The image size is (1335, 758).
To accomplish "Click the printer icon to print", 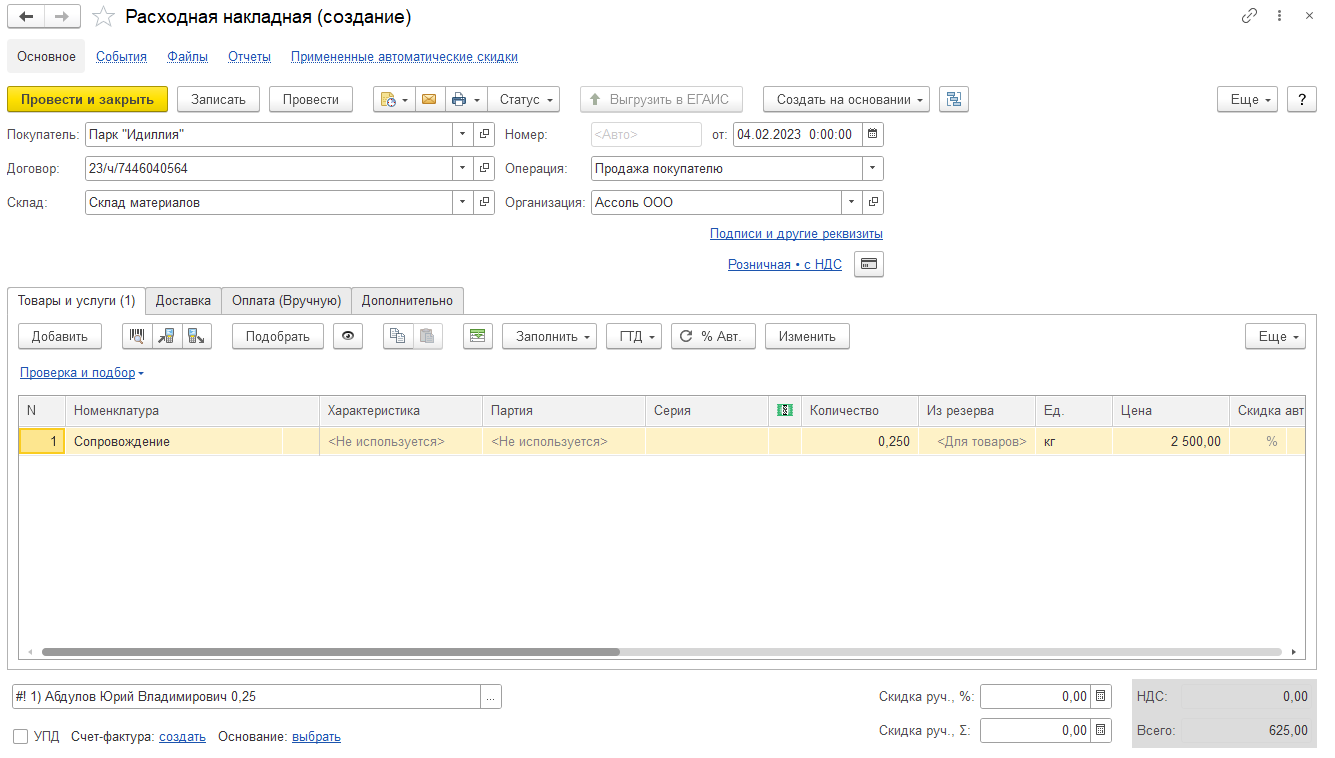I will (458, 99).
